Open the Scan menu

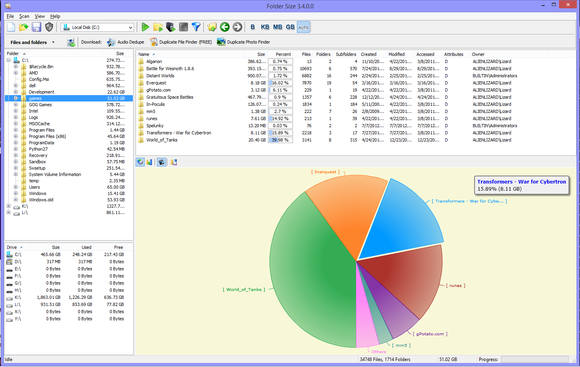tap(24, 16)
